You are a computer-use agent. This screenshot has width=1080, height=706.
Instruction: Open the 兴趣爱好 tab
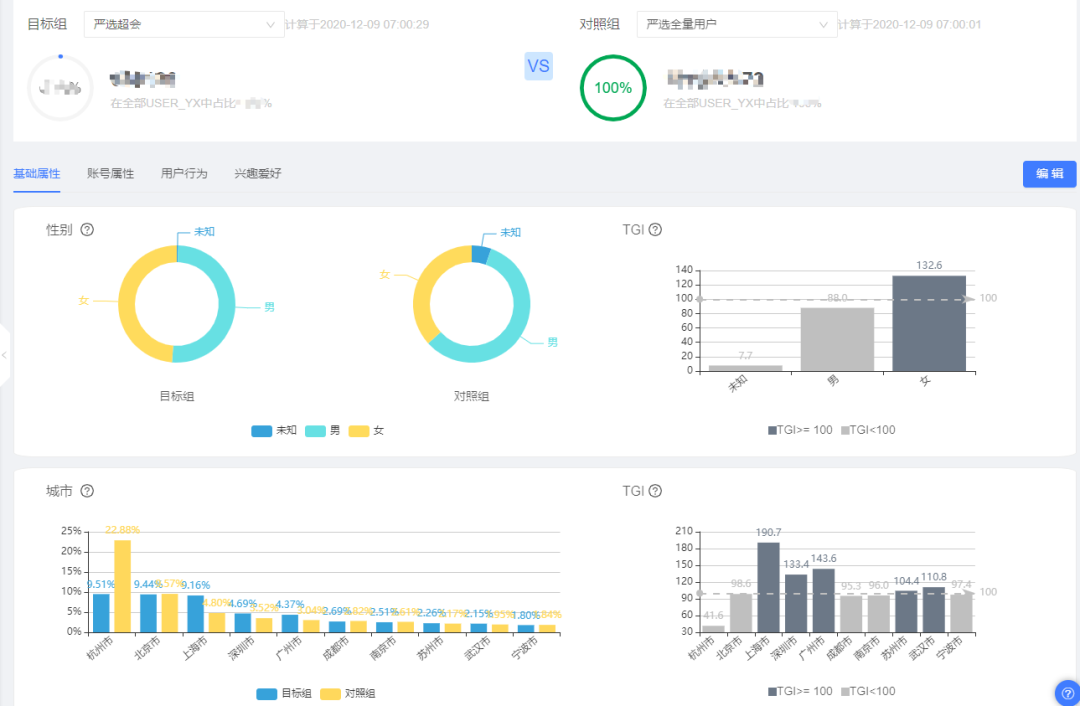click(x=258, y=174)
